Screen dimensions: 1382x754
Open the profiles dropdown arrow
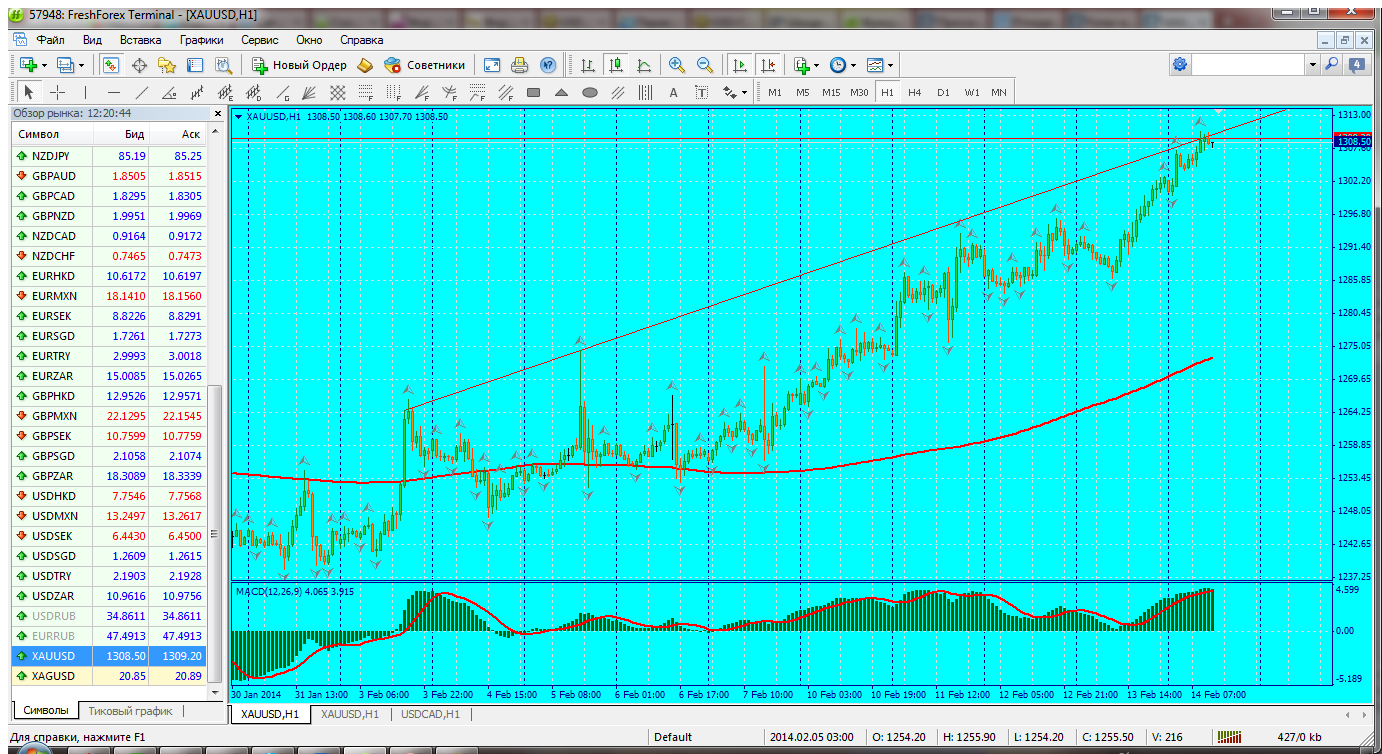[x=82, y=65]
